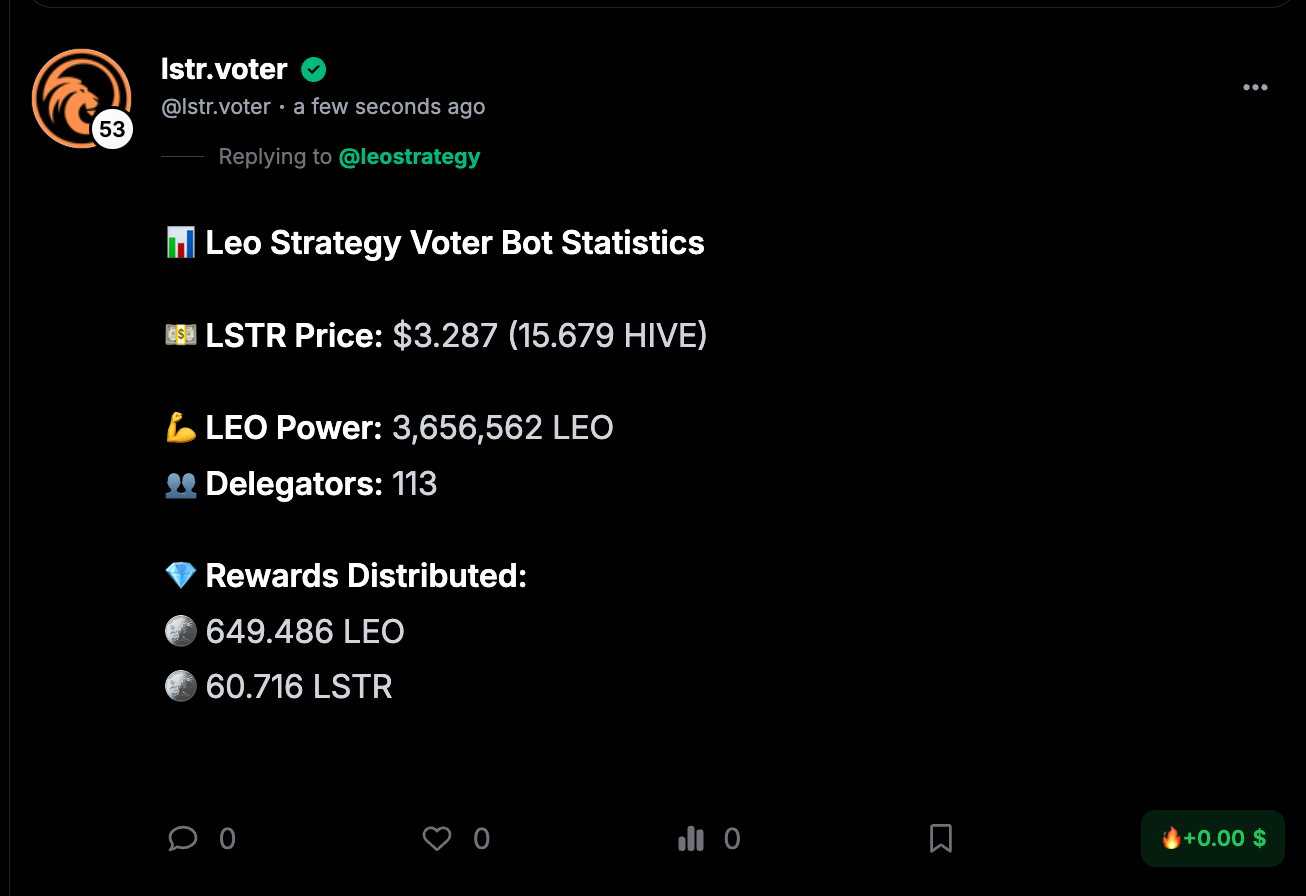Open the three-dot more options menu
Viewport: 1306px width, 896px height.
pyautogui.click(x=1255, y=88)
